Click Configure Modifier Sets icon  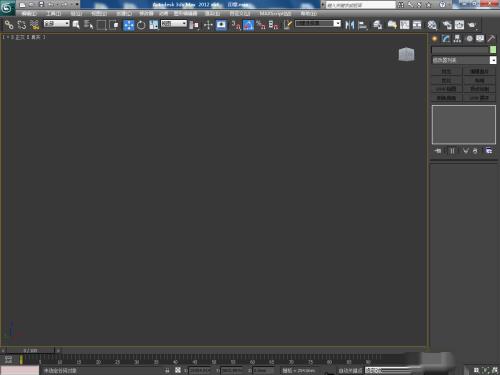click(x=489, y=151)
